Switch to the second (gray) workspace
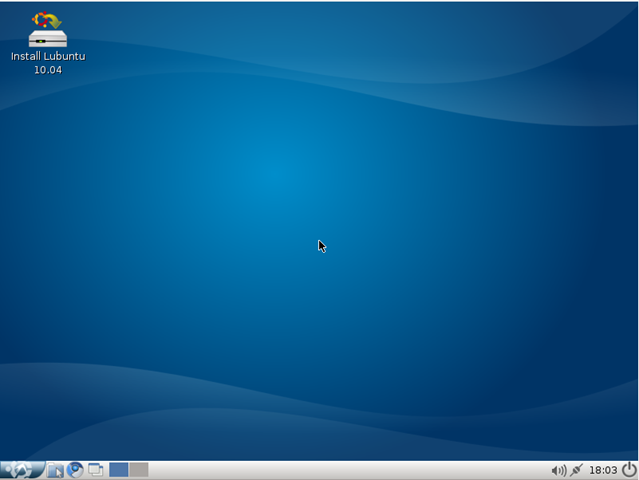 pos(139,470)
